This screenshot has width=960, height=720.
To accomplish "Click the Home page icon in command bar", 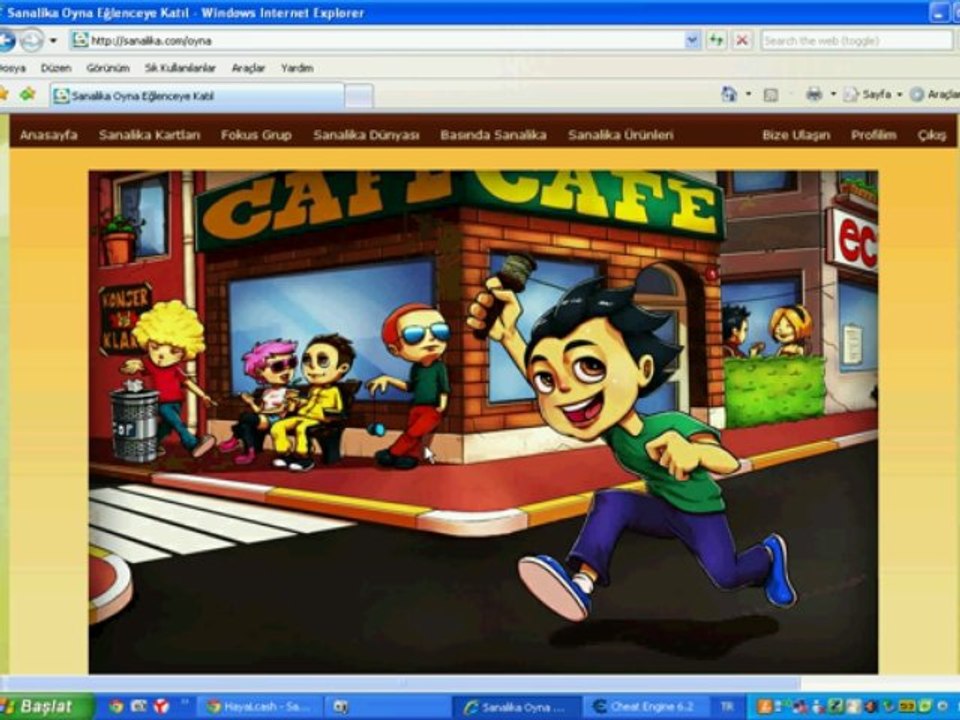I will pos(729,94).
